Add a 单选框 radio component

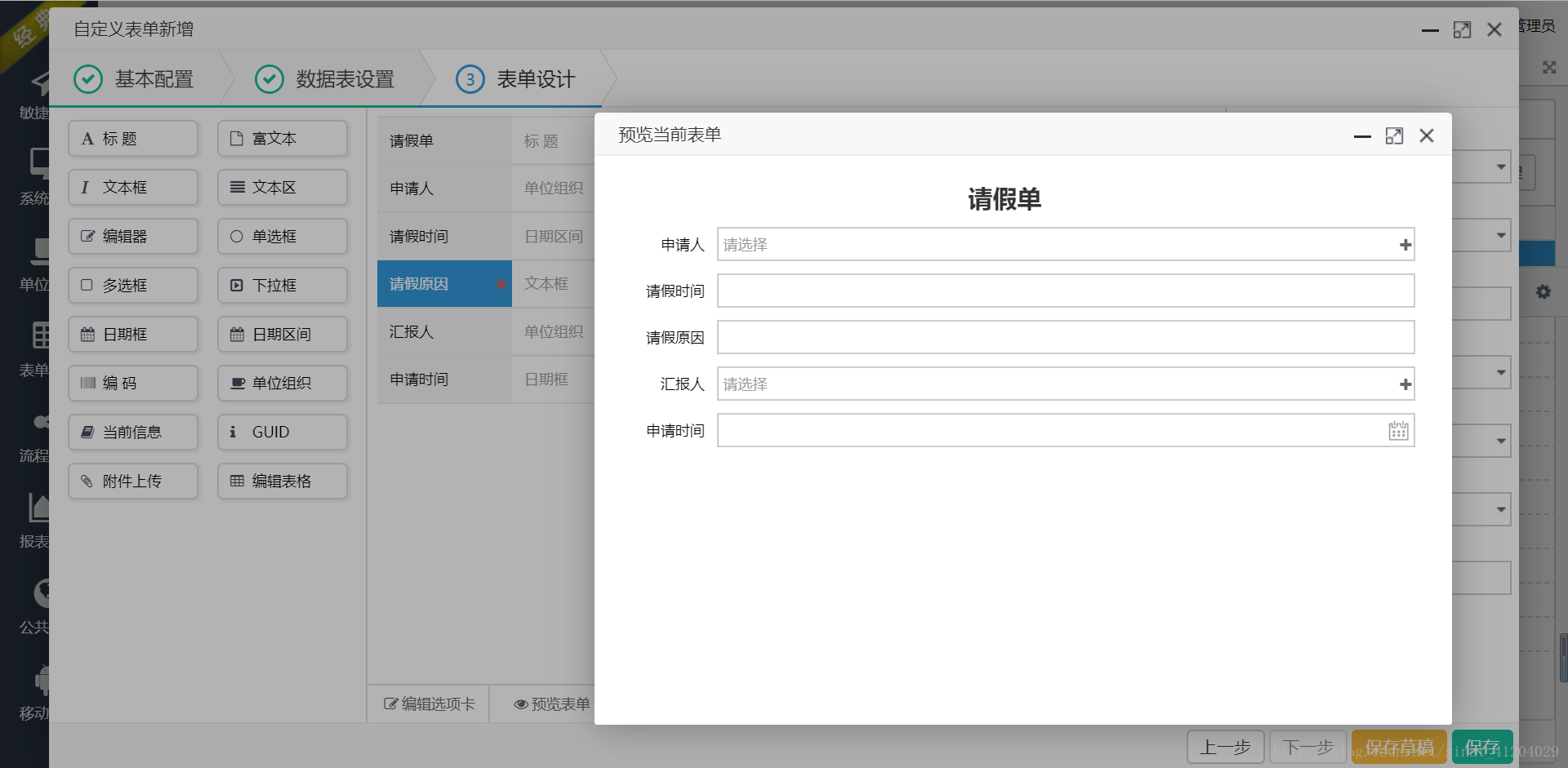point(283,236)
